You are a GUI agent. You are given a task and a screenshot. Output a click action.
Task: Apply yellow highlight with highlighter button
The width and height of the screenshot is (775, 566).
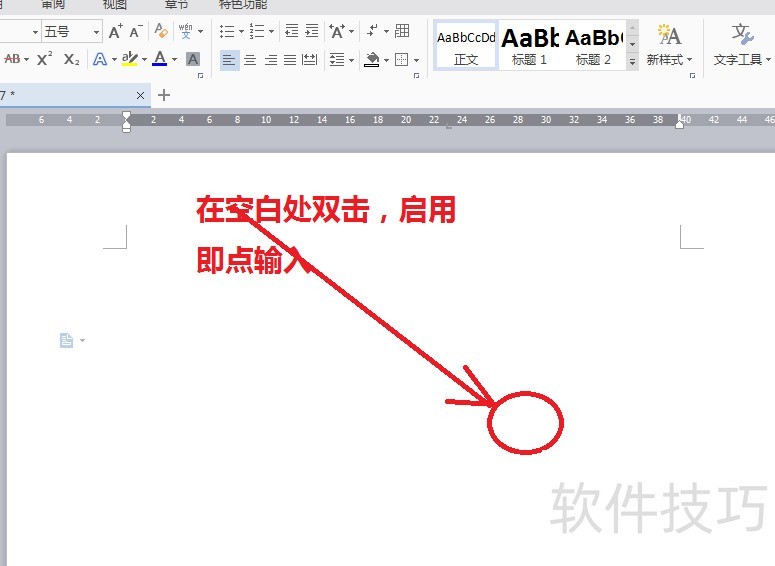[x=129, y=59]
